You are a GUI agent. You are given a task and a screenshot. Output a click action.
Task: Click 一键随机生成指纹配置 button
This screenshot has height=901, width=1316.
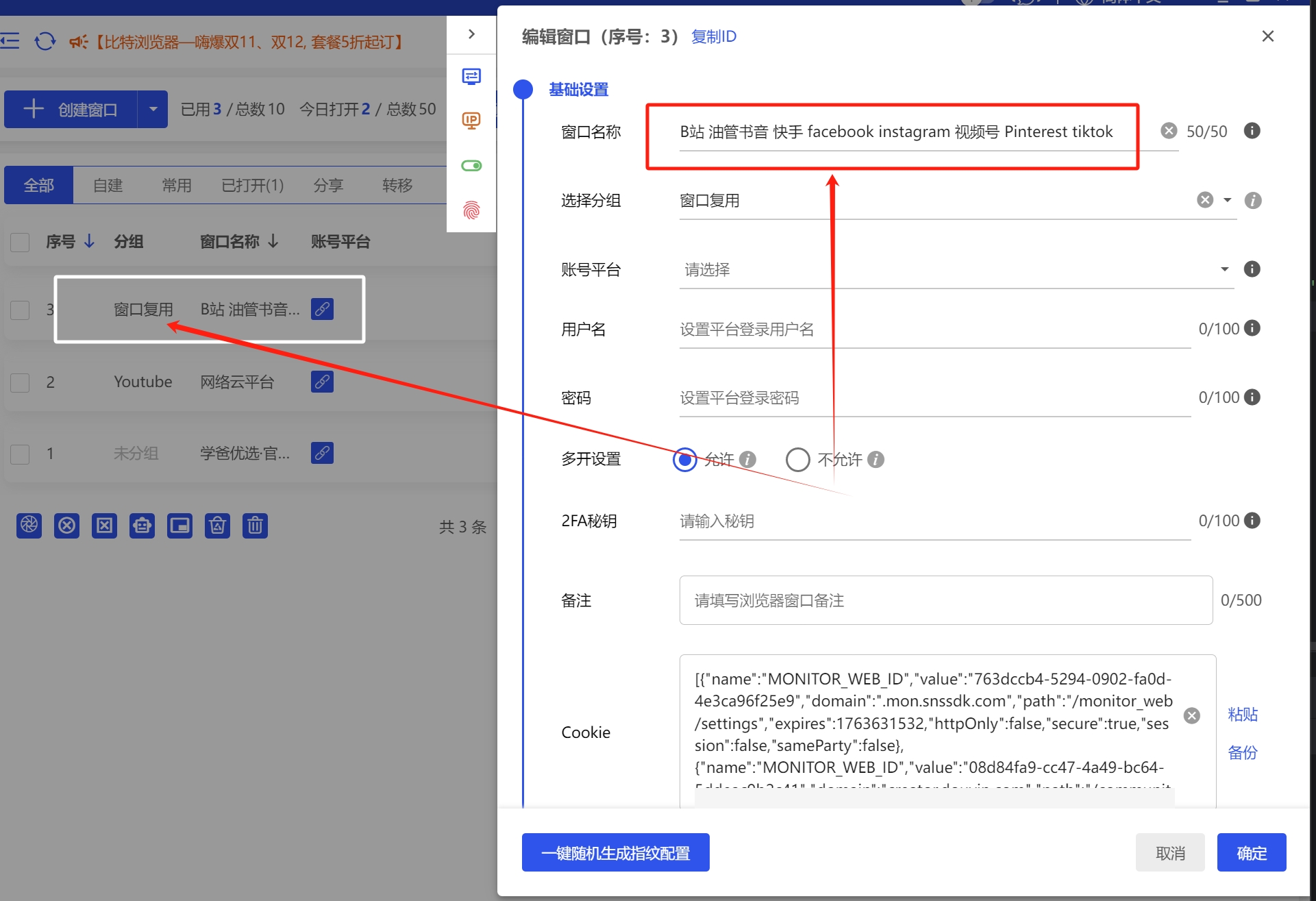tap(615, 853)
